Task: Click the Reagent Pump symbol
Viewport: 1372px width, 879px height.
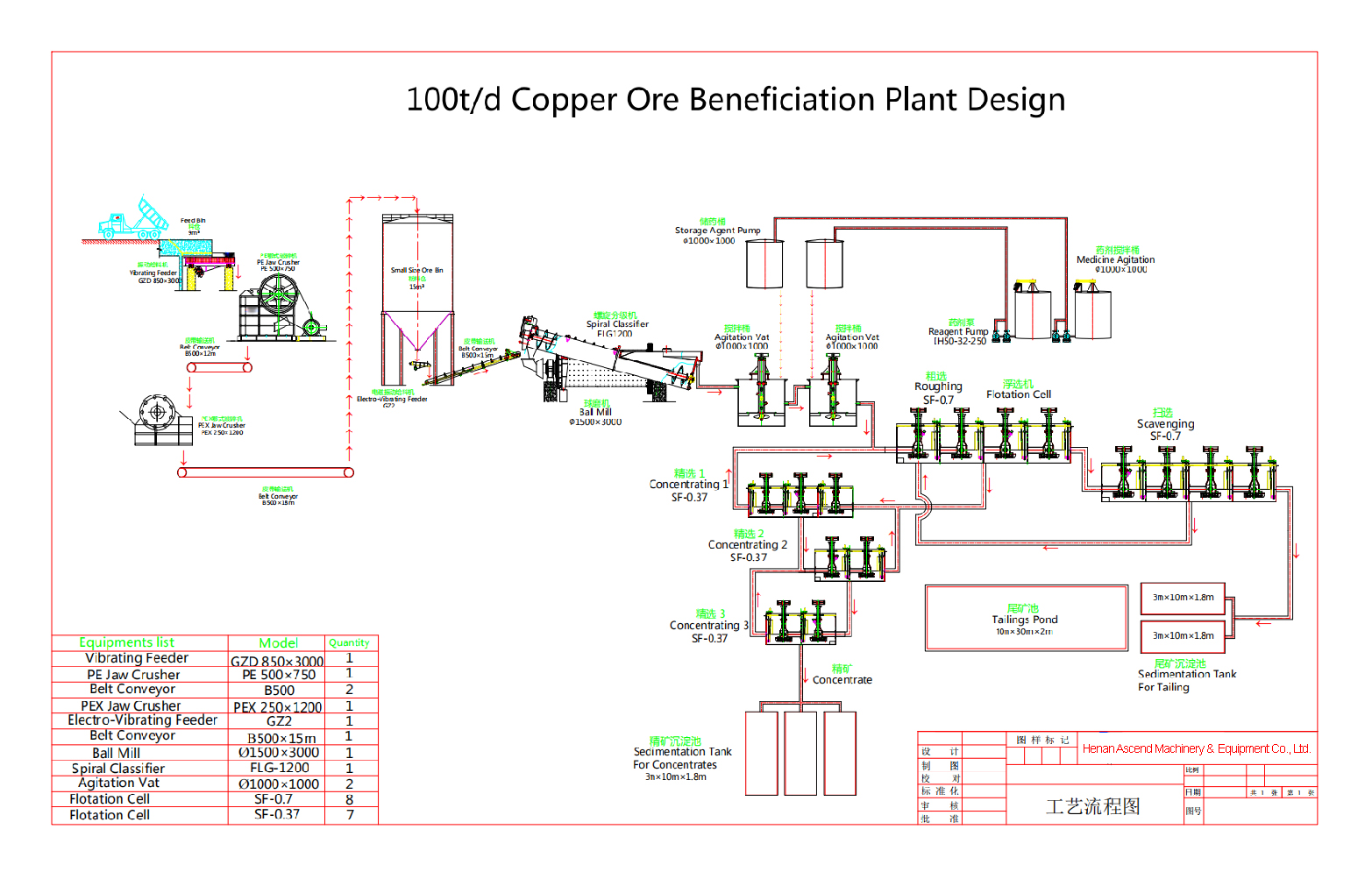Action: pyautogui.click(x=1000, y=336)
